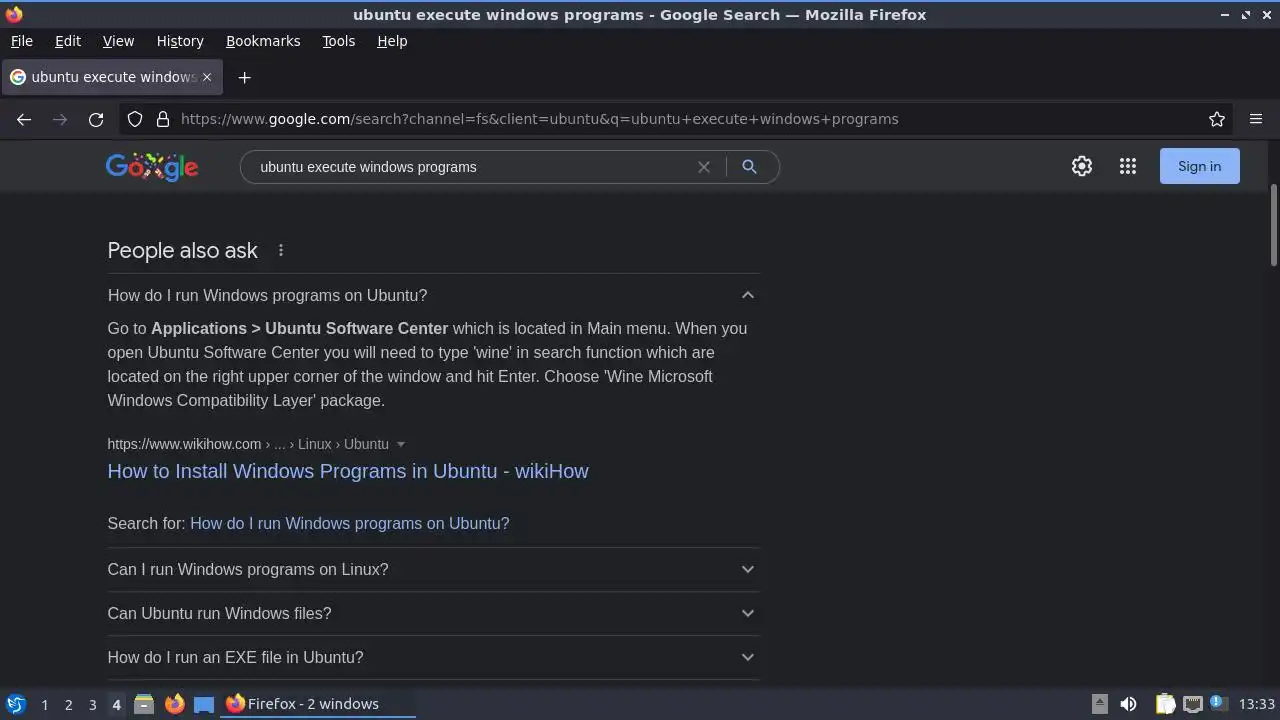This screenshot has height=720, width=1280.
Task: Open Firefox hamburger application menu
Action: [x=1256, y=119]
